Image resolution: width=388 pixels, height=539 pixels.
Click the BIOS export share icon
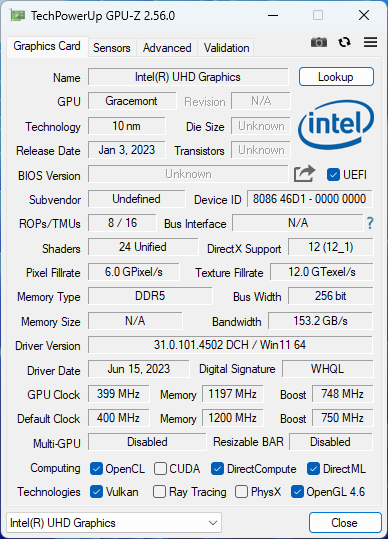(x=304, y=174)
